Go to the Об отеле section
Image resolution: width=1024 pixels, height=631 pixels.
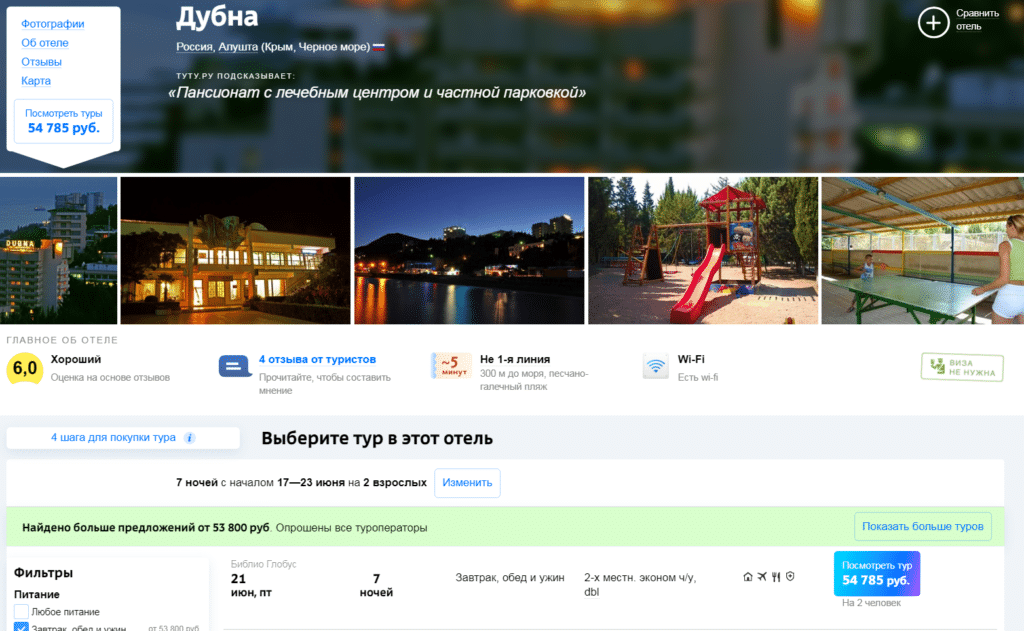pos(44,43)
